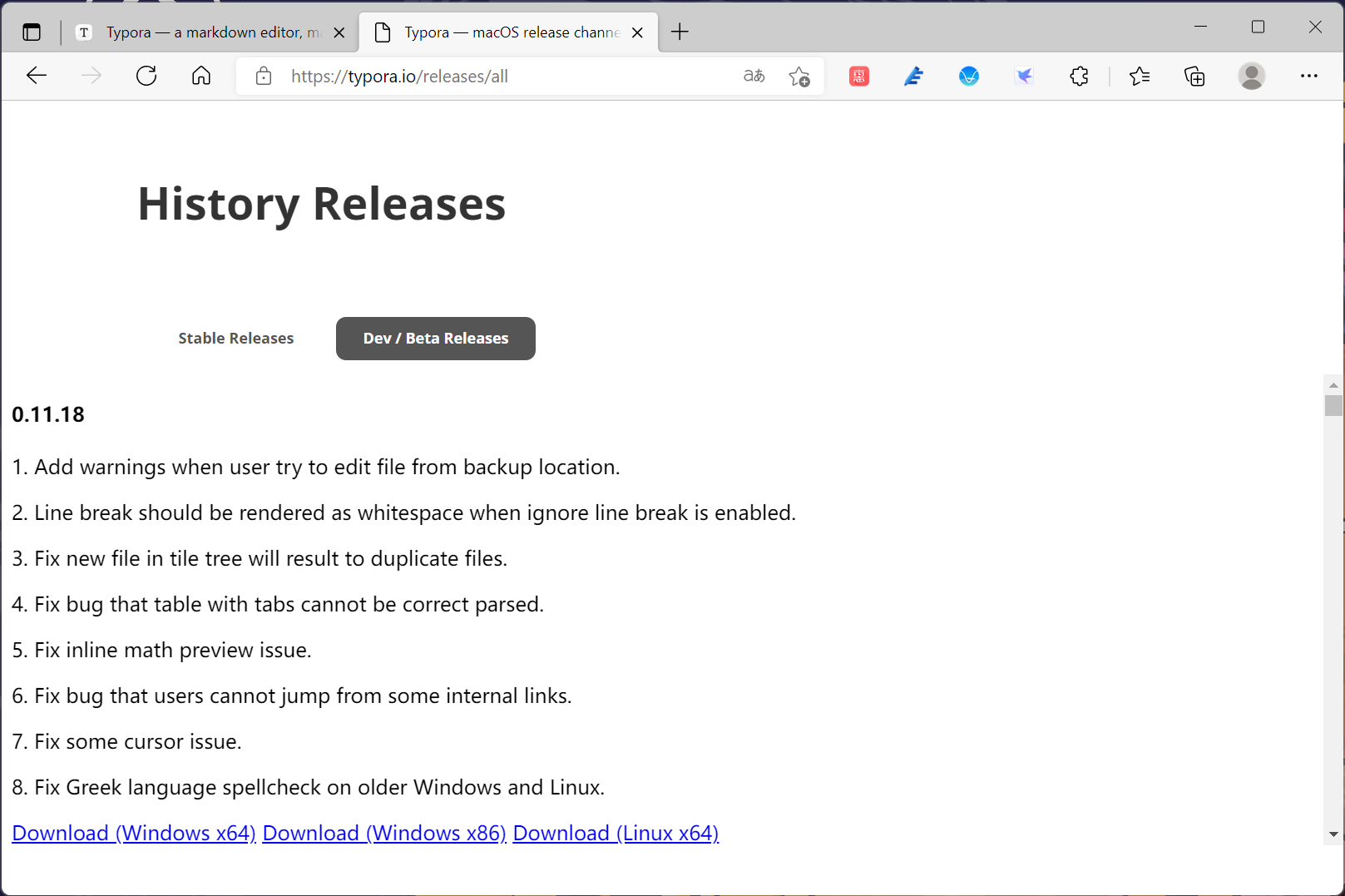Viewport: 1345px width, 896px height.
Task: Click the Greek spellcheck fix note
Action: [309, 787]
